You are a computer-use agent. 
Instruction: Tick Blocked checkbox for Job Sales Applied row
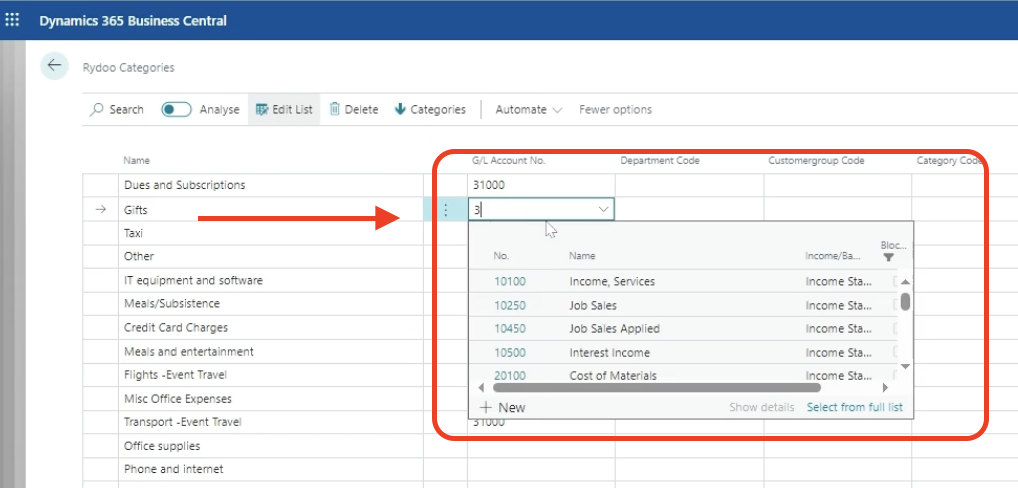click(x=897, y=329)
